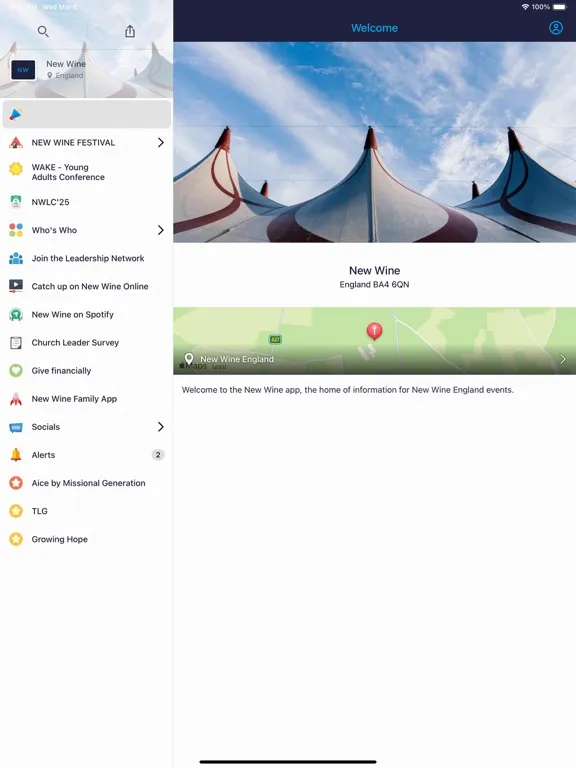Expand the Who's Who chevron
Screen dimensions: 576x768
[161, 230]
